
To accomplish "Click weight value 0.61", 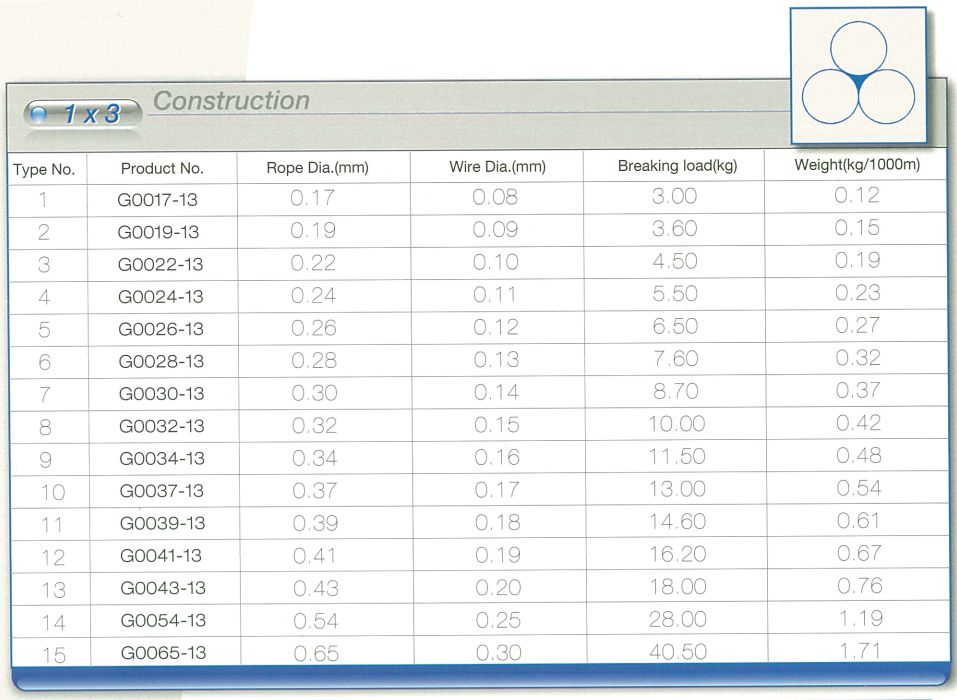I will click(x=859, y=520).
